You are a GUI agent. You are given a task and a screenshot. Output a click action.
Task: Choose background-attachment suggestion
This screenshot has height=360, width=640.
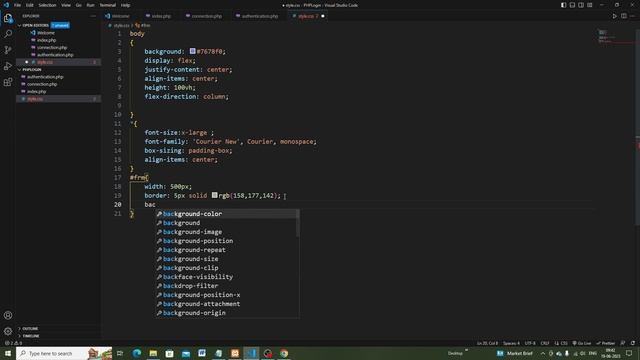[x=227, y=304]
